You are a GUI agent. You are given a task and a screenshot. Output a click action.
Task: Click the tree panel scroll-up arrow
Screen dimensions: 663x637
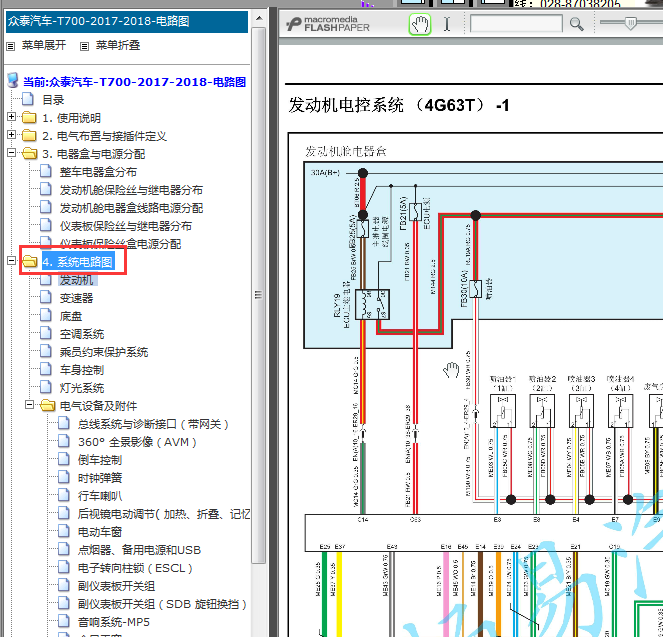259,18
